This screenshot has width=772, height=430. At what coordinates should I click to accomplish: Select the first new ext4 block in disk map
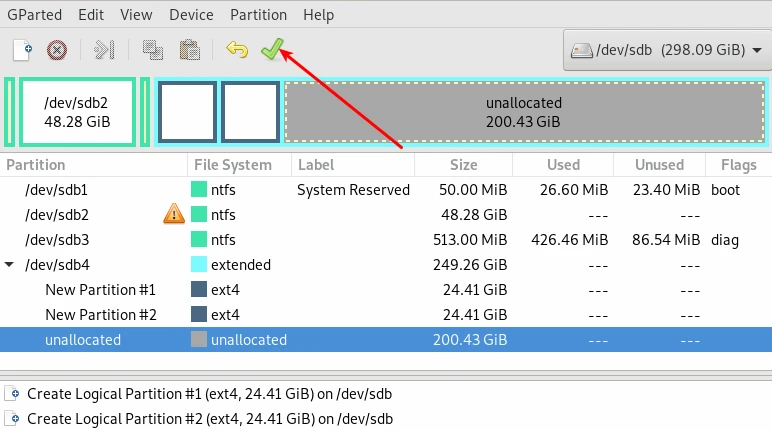click(187, 112)
